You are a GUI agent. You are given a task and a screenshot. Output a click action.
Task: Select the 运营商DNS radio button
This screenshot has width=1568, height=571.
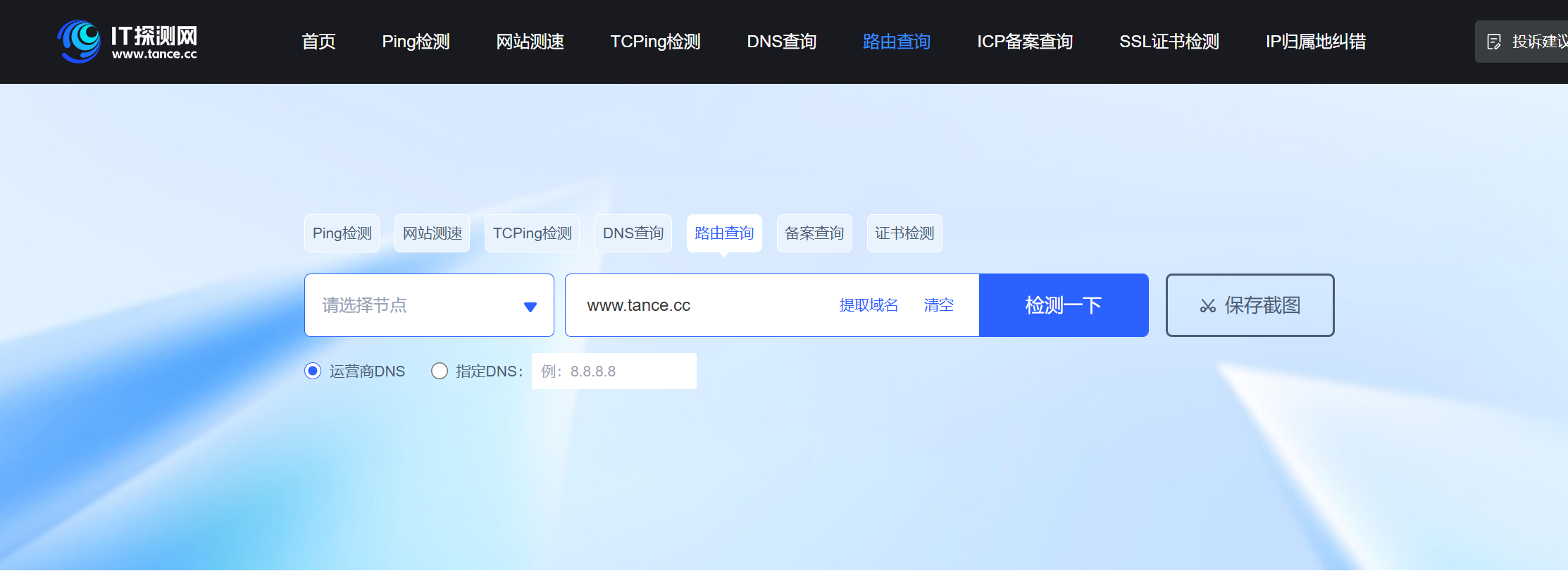(313, 371)
